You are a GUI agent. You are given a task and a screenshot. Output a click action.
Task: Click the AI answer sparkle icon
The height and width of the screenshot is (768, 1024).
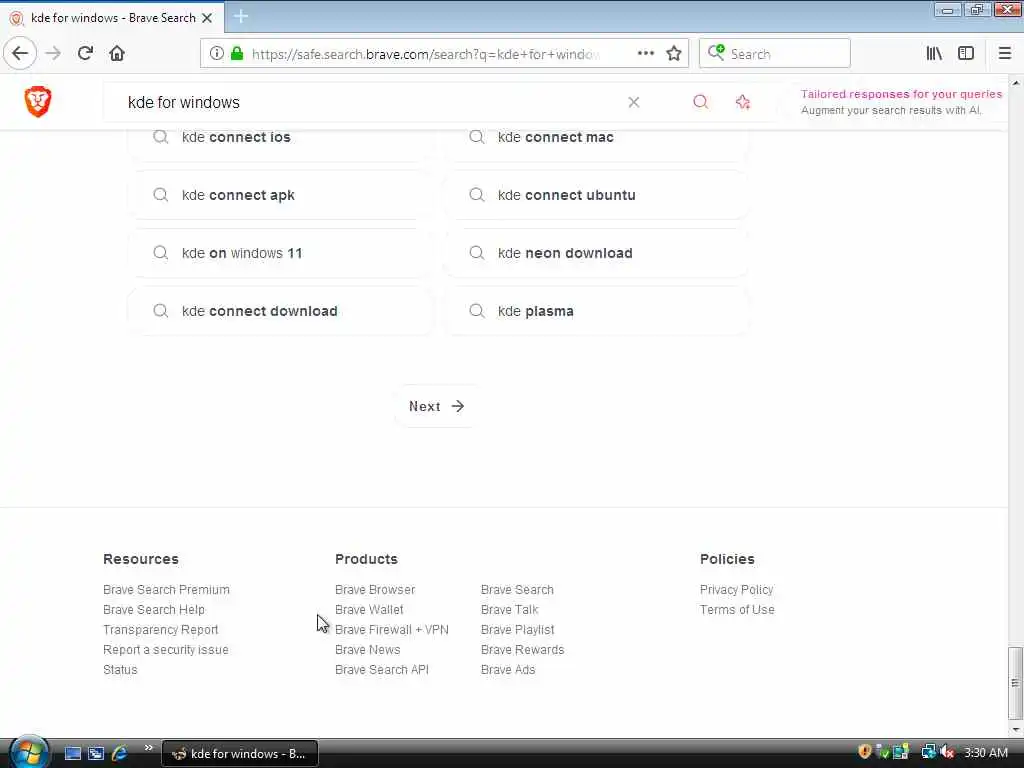click(743, 102)
